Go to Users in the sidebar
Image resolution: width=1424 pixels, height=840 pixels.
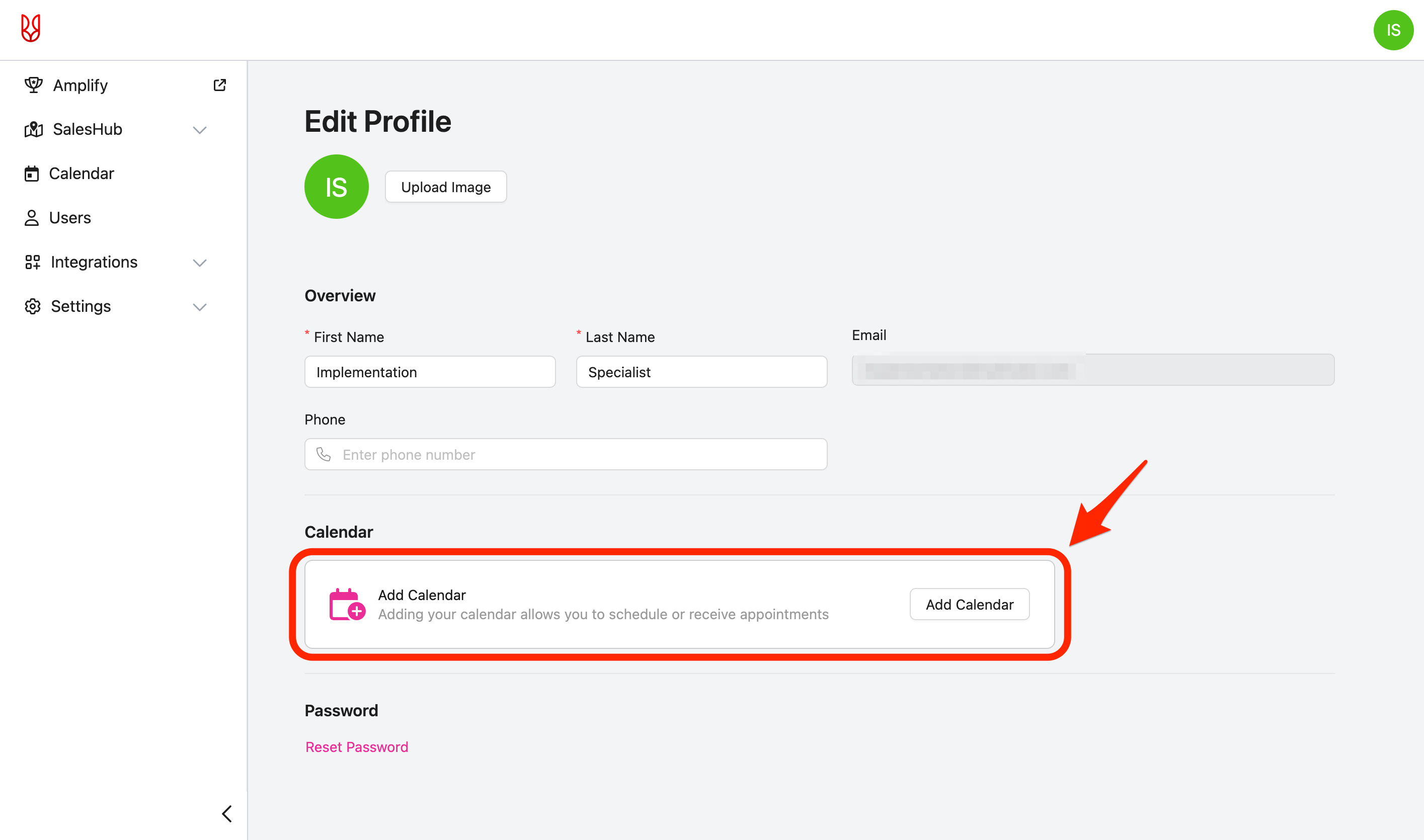coord(69,218)
